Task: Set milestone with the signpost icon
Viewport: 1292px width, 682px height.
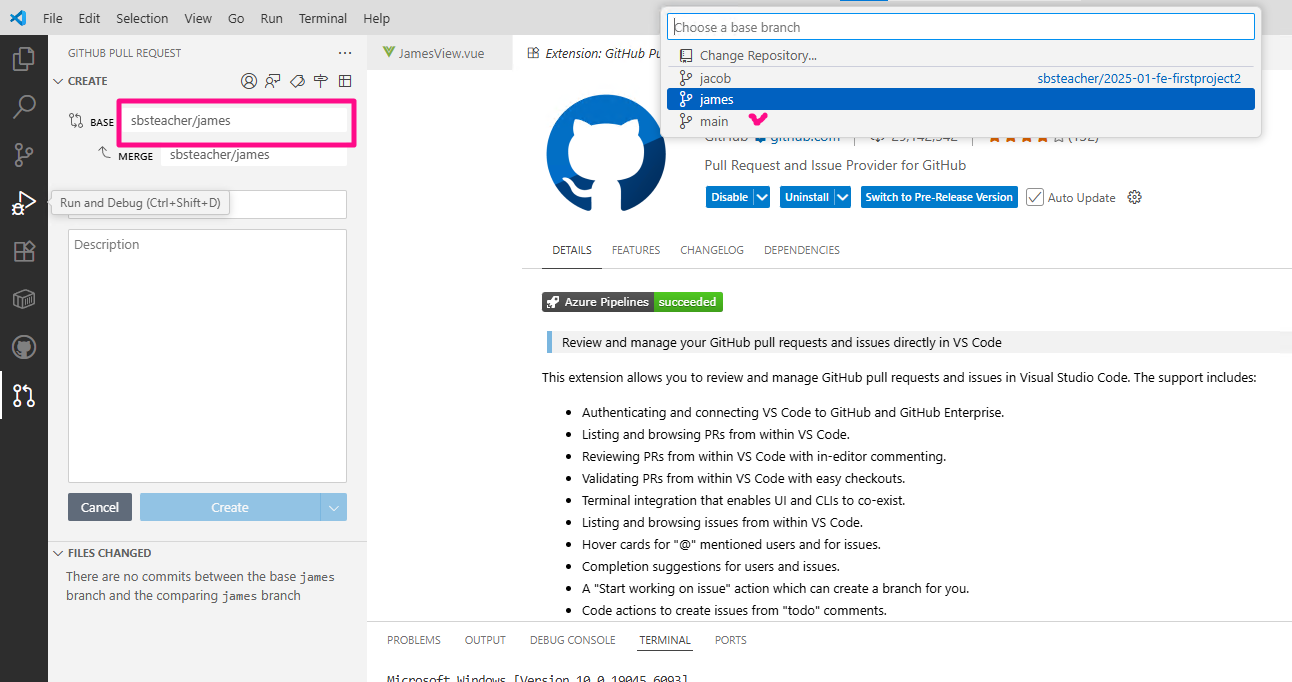Action: 321,81
